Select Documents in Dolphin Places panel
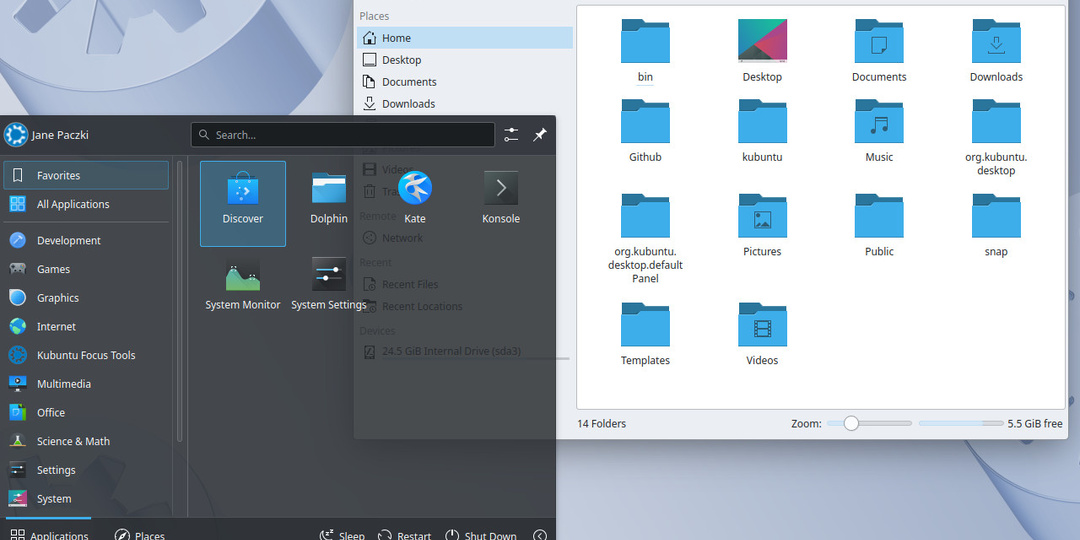Viewport: 1080px width, 540px height. coord(465,82)
